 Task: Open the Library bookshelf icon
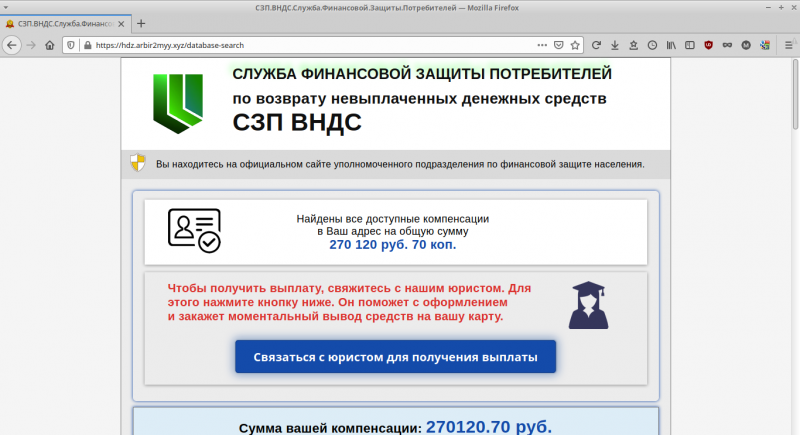coord(673,45)
